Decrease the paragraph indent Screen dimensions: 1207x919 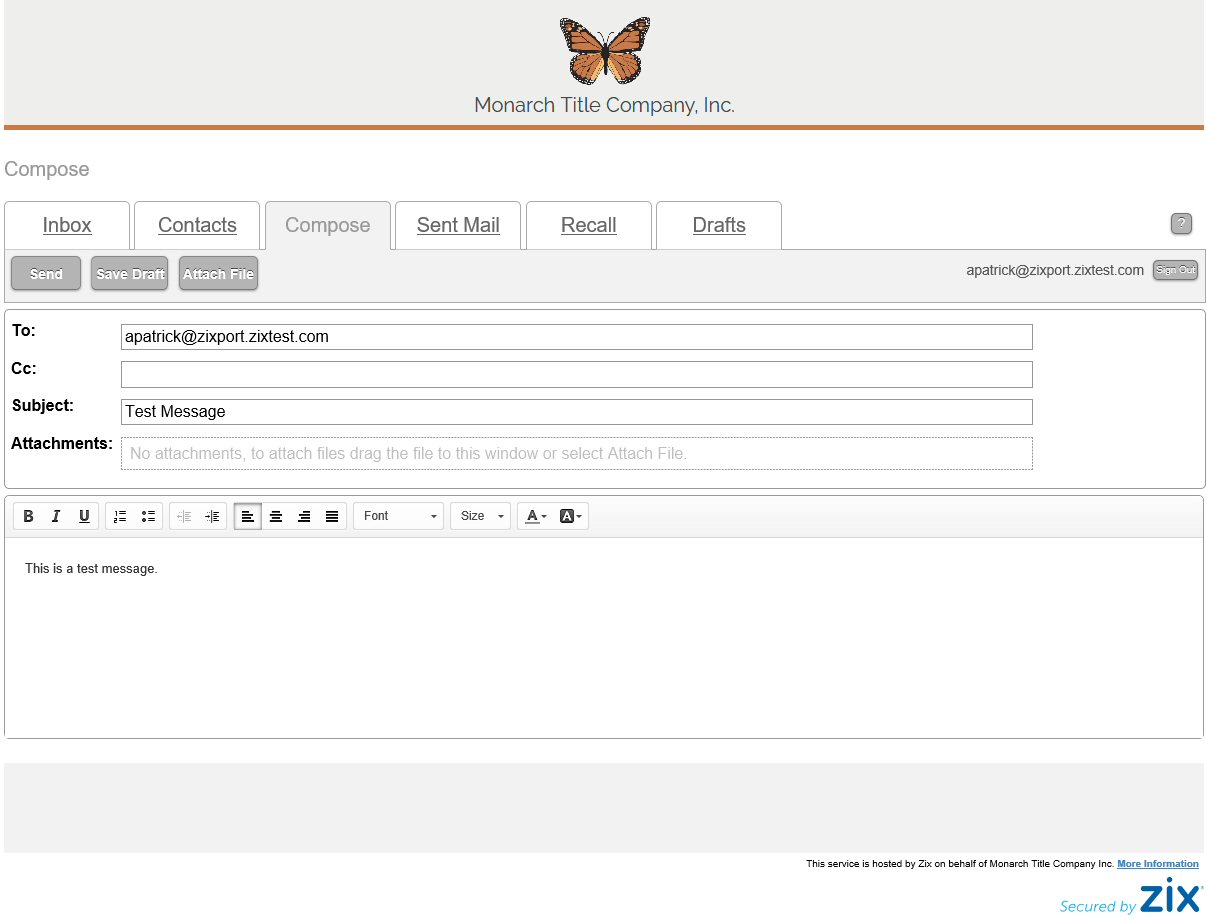(x=184, y=516)
